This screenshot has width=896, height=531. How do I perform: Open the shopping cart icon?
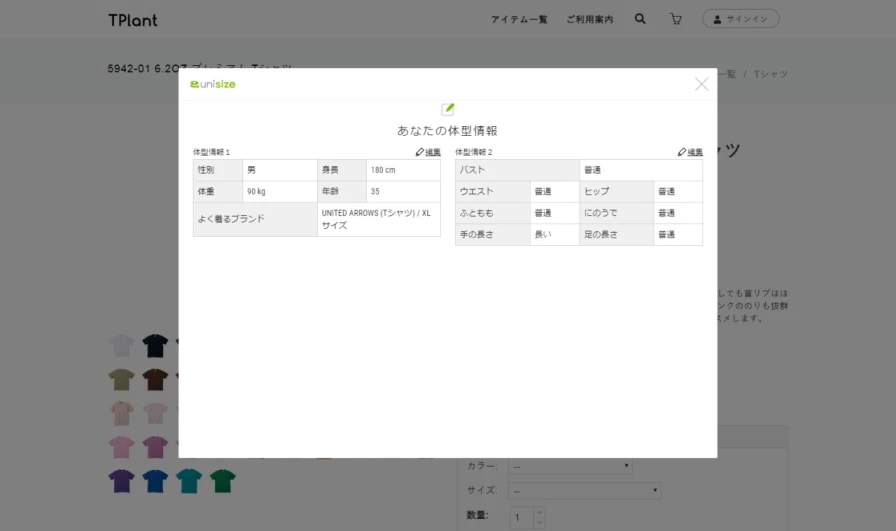[x=676, y=19]
